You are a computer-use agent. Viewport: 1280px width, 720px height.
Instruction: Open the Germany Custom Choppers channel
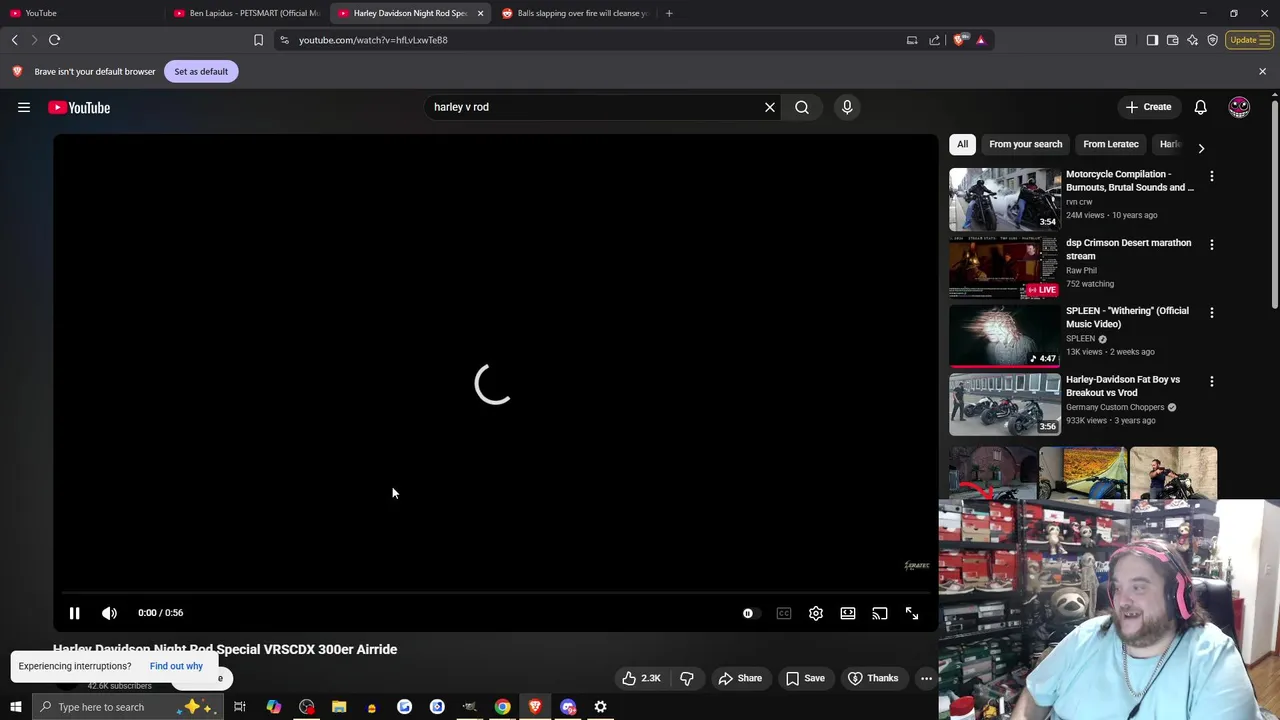[x=1115, y=407]
